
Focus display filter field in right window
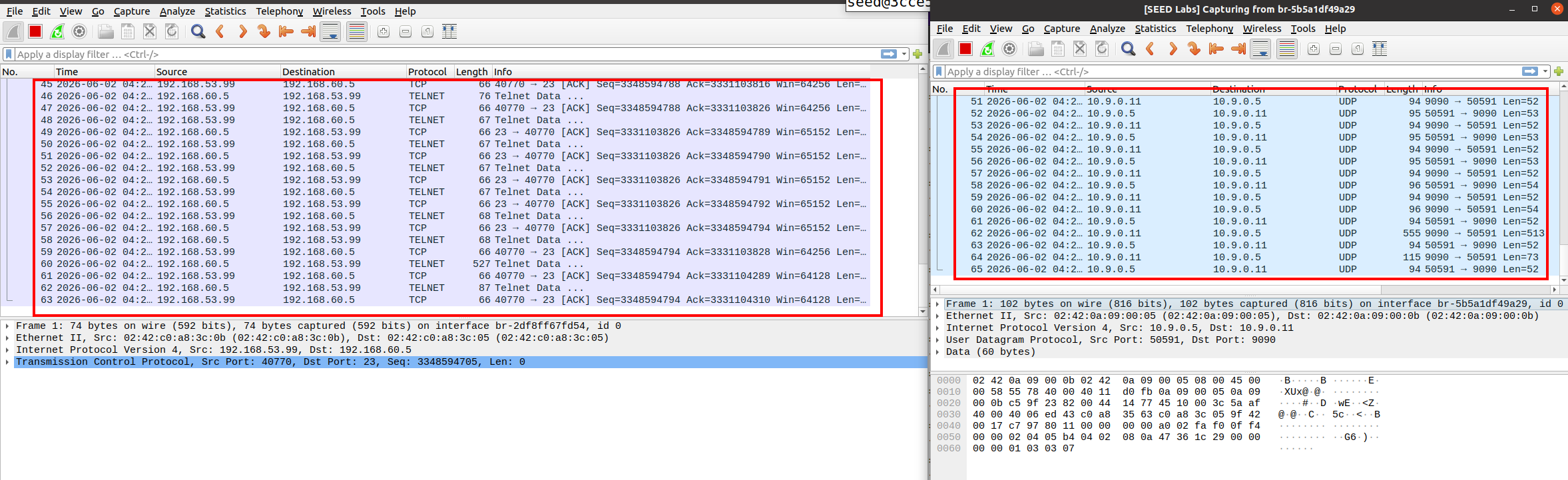(x=1232, y=71)
